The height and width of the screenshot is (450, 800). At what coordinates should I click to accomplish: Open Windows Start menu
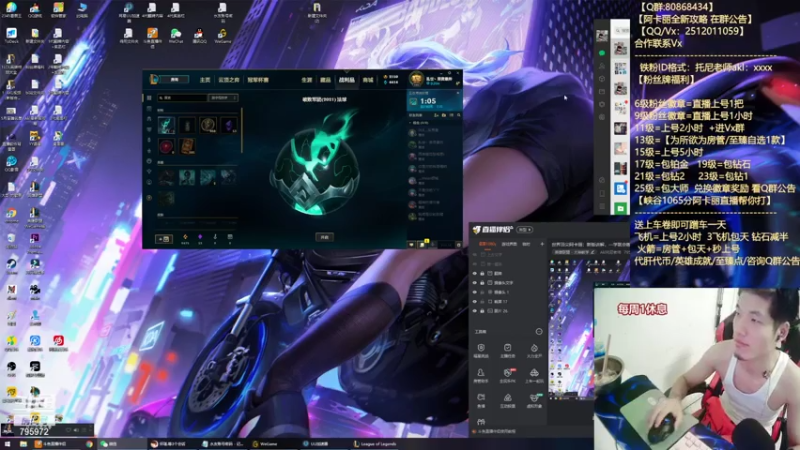[x=8, y=444]
